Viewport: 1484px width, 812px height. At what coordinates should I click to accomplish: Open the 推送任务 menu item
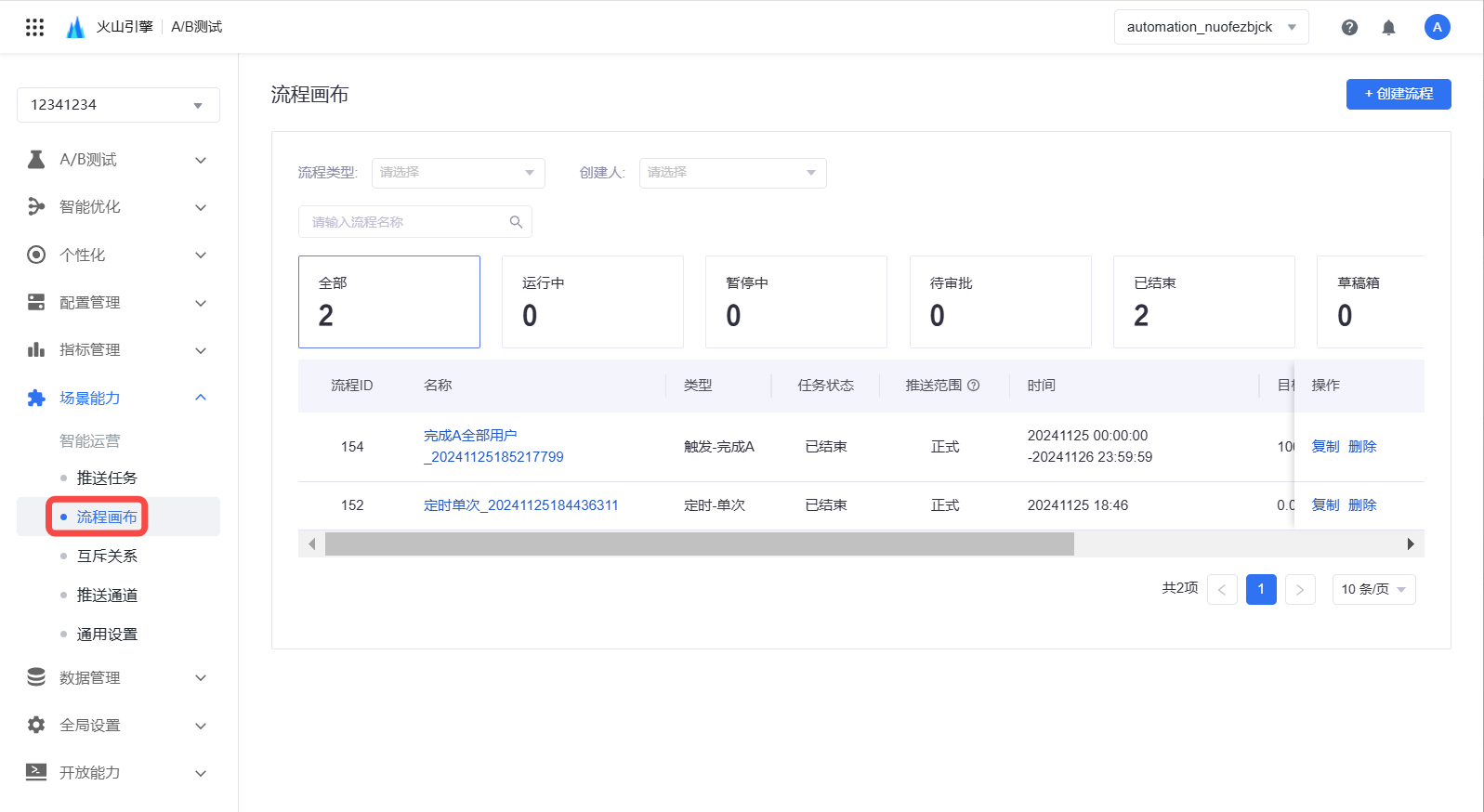107,478
